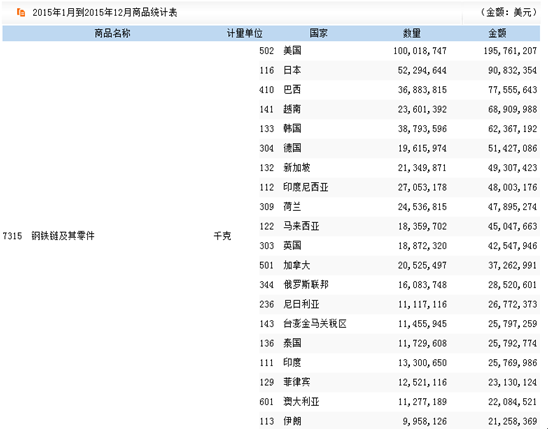Click the quantity 52,294,644 for 日本
Viewport: 548px width, 429px height.
coord(422,71)
